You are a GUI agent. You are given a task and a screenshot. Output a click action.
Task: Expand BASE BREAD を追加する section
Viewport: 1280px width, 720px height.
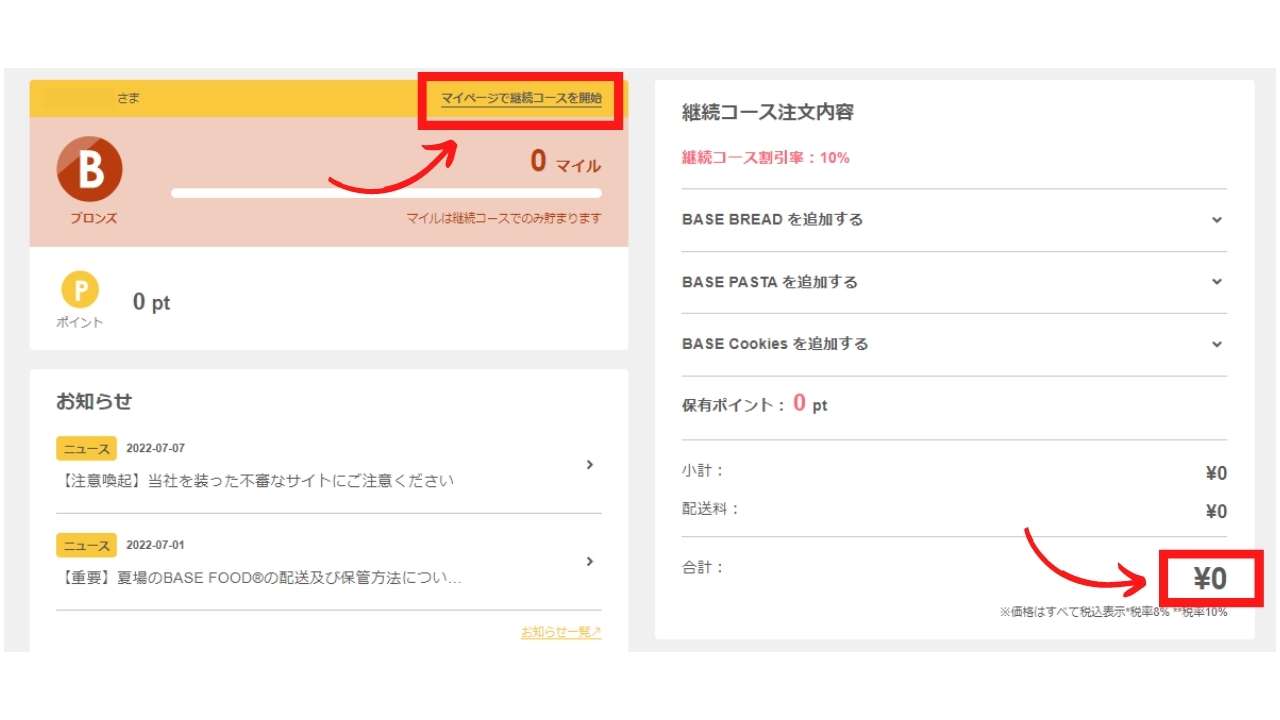coord(954,220)
